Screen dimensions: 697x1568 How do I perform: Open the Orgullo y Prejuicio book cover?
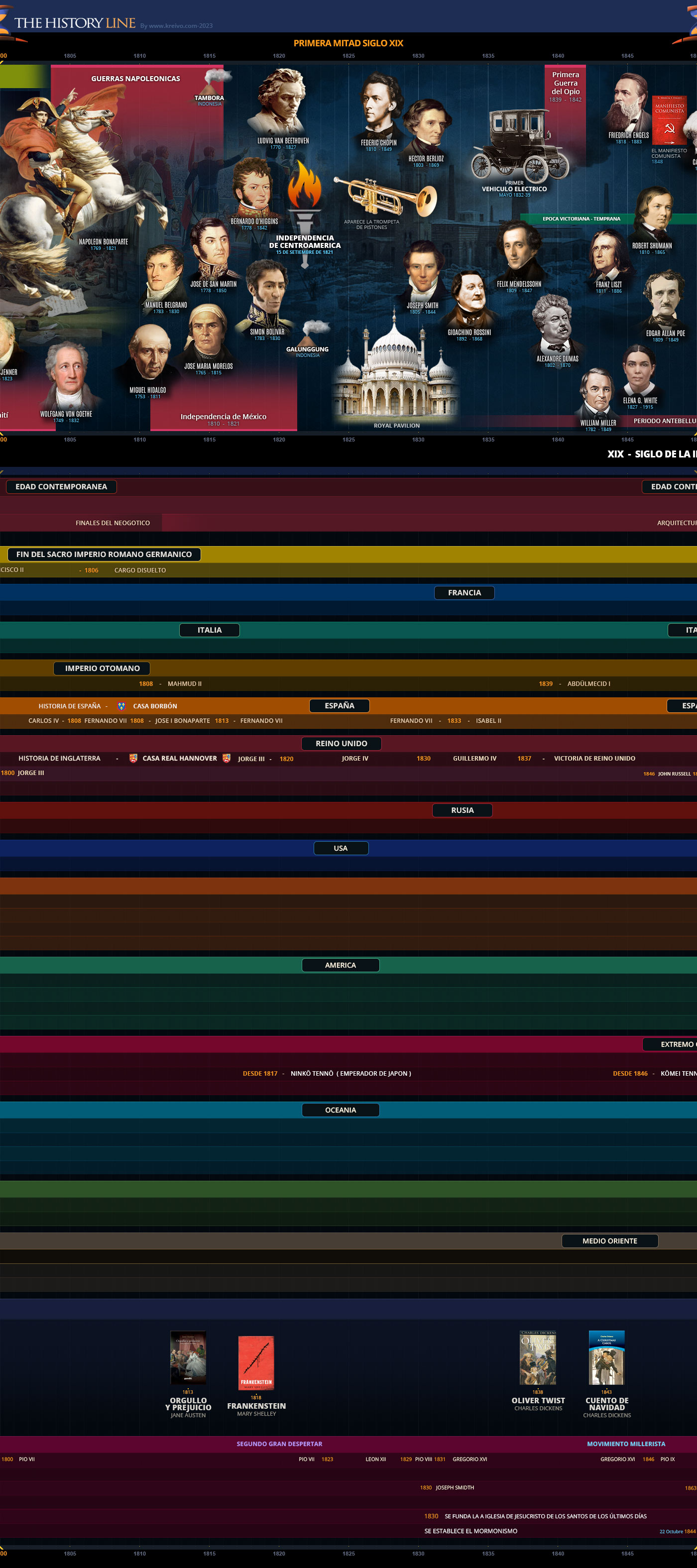[188, 1357]
